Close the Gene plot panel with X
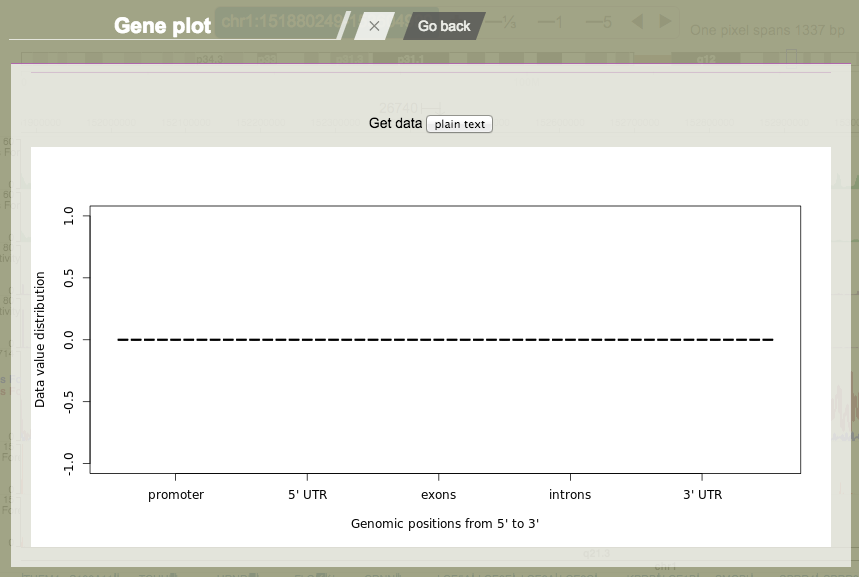Screen dimensions: 859x577 pyautogui.click(x=374, y=26)
